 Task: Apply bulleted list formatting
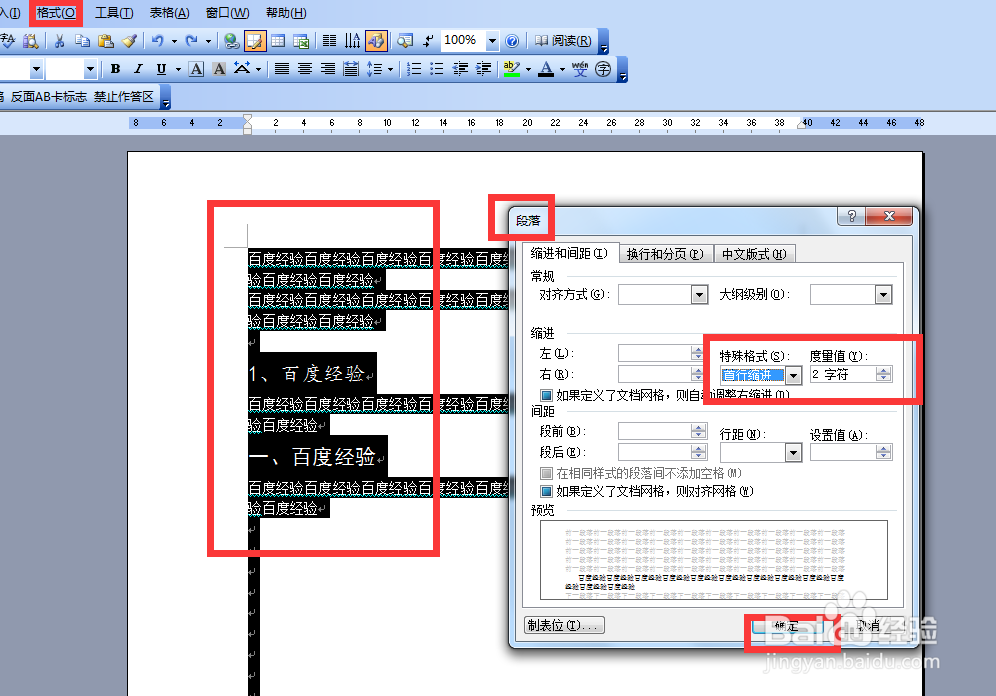pos(437,69)
